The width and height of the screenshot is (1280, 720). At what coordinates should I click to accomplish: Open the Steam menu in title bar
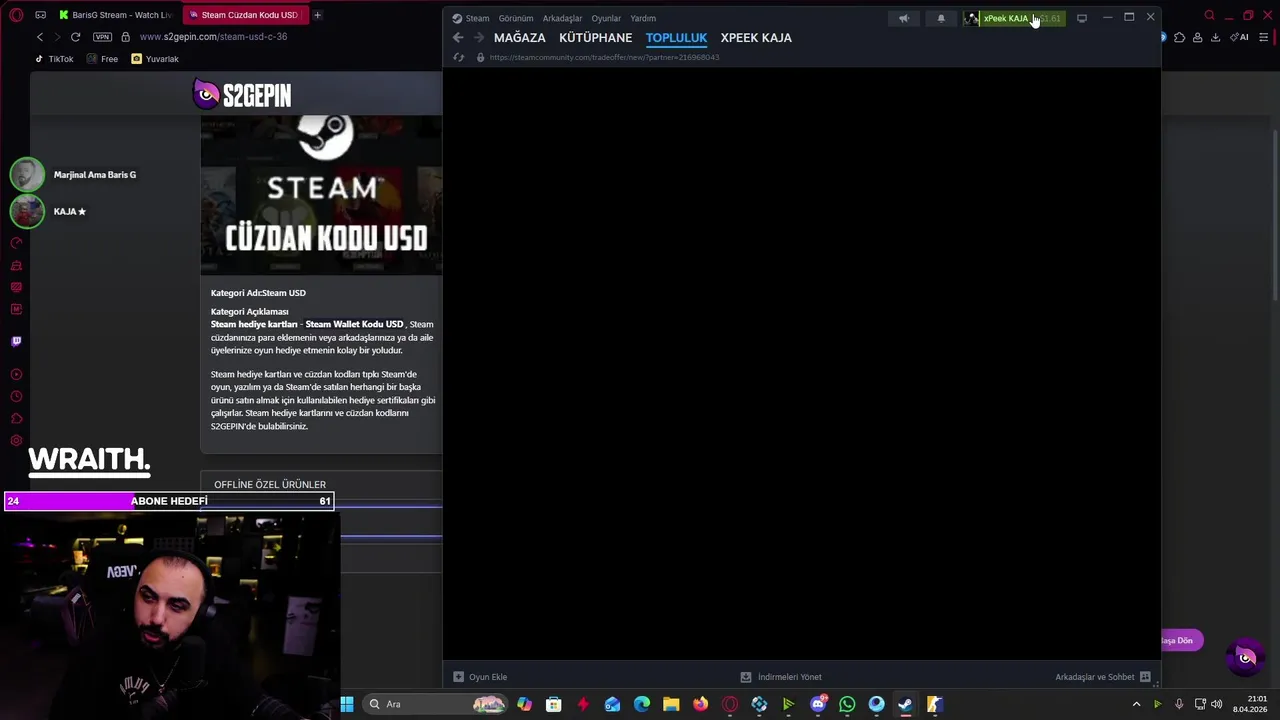471,18
